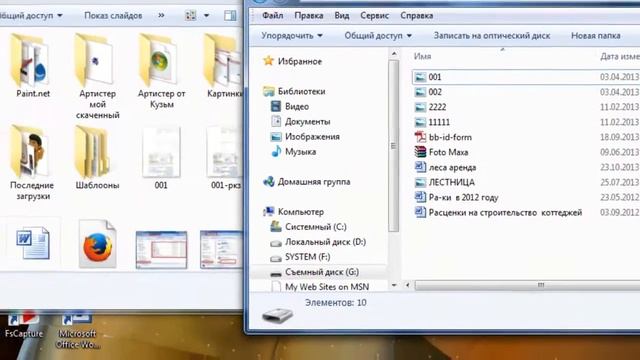Select the Firefox file icon in left window

tap(98, 244)
